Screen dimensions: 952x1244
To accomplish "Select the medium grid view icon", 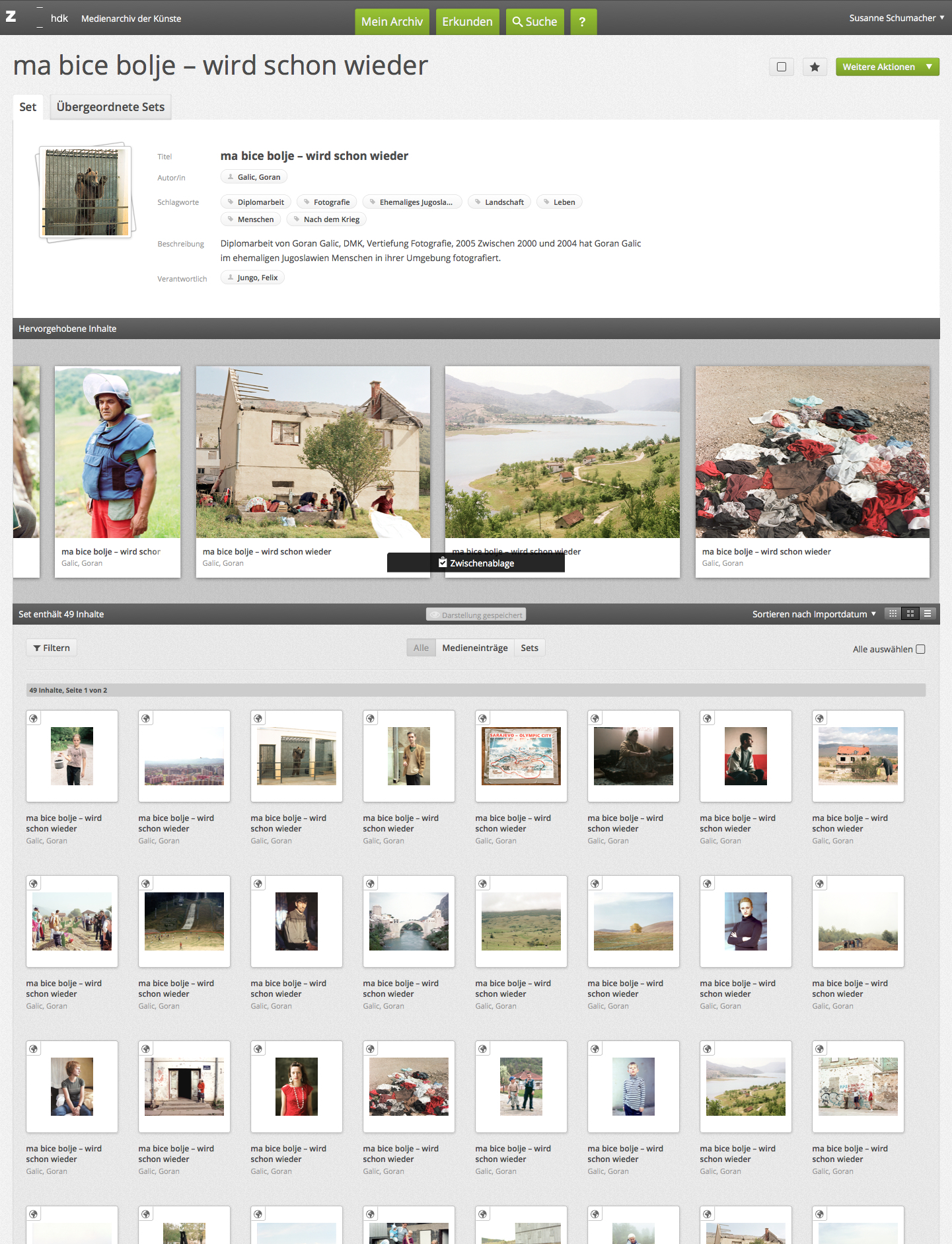I will (x=910, y=614).
